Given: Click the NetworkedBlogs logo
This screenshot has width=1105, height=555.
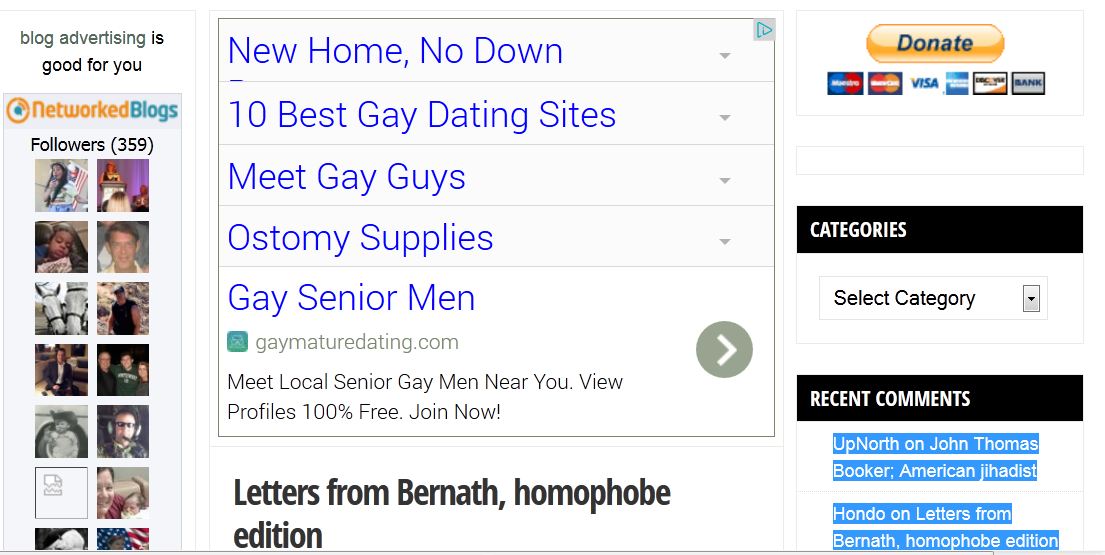Looking at the screenshot, I should (x=92, y=111).
